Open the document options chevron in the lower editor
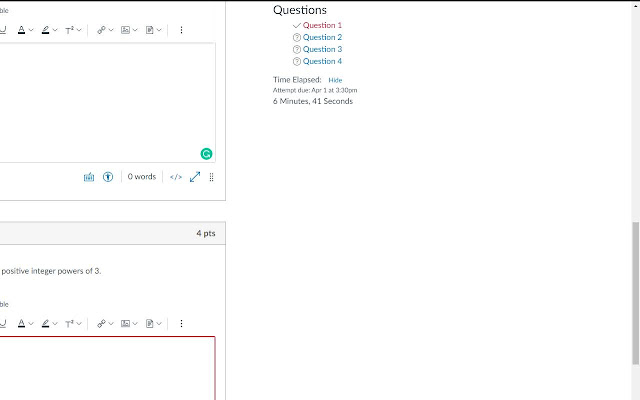640x400 pixels. (x=159, y=323)
